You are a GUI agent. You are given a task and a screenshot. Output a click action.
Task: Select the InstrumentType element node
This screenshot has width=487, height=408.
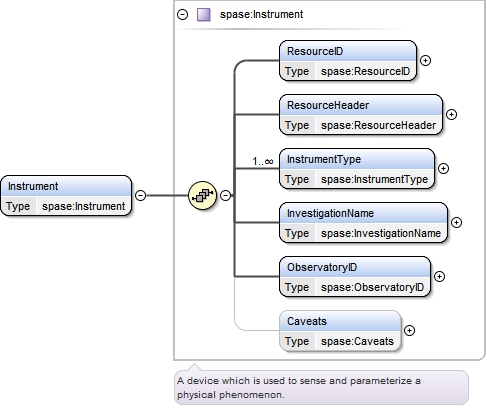pos(357,169)
